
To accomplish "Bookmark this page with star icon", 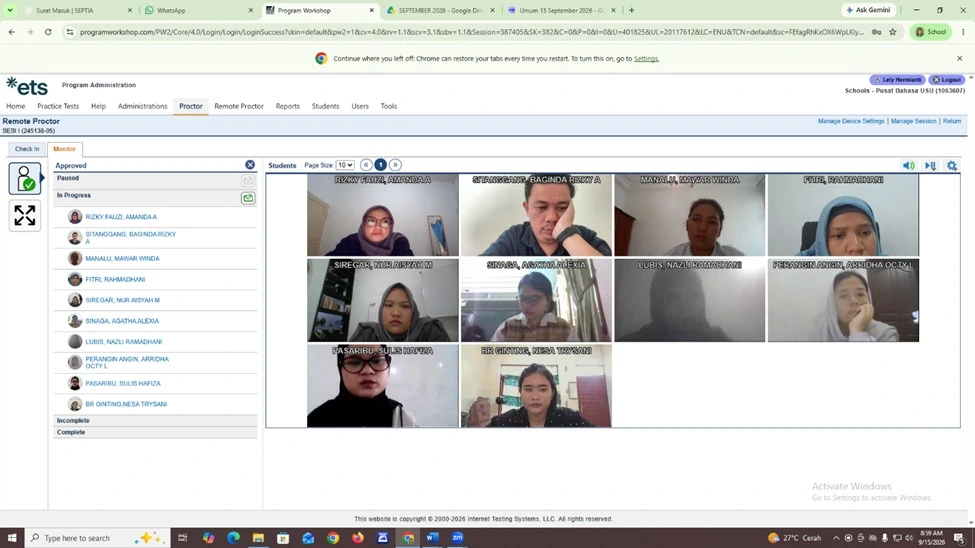I will click(x=893, y=32).
